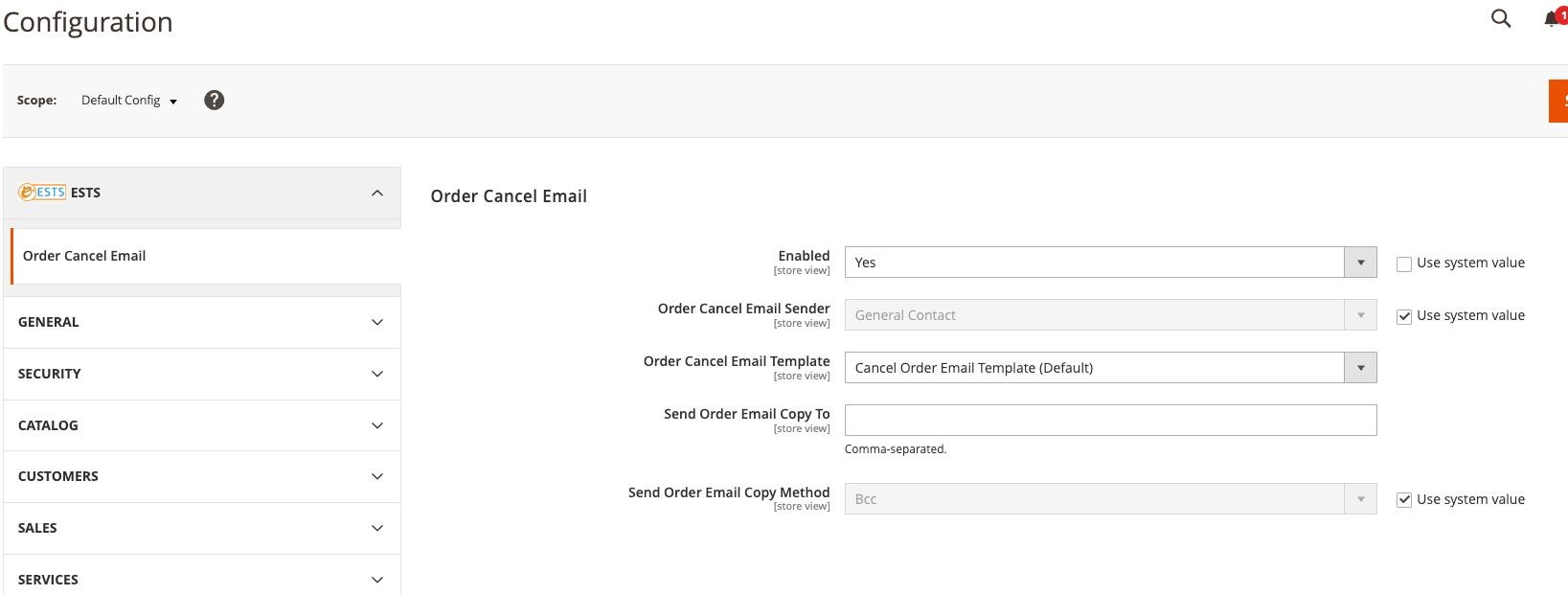
Task: Click the search magnifier icon
Action: pos(1501,18)
